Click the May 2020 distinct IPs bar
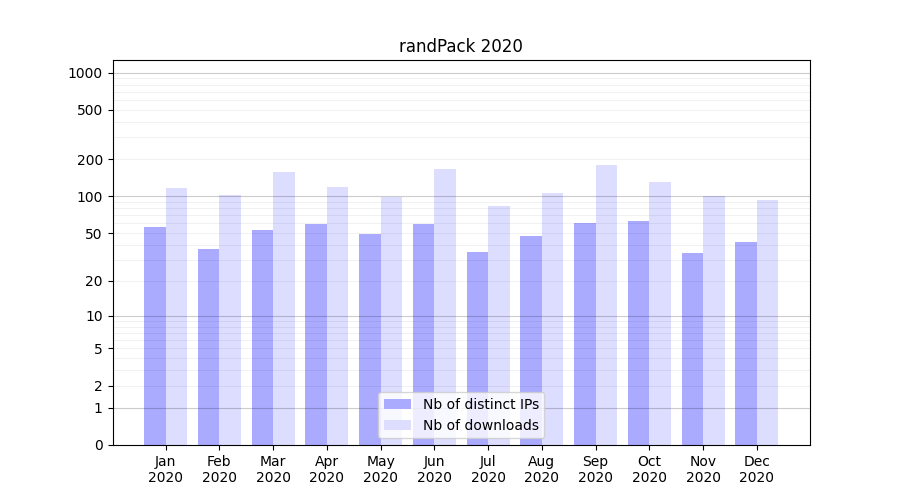This screenshot has height=500, width=900. [x=370, y=339]
